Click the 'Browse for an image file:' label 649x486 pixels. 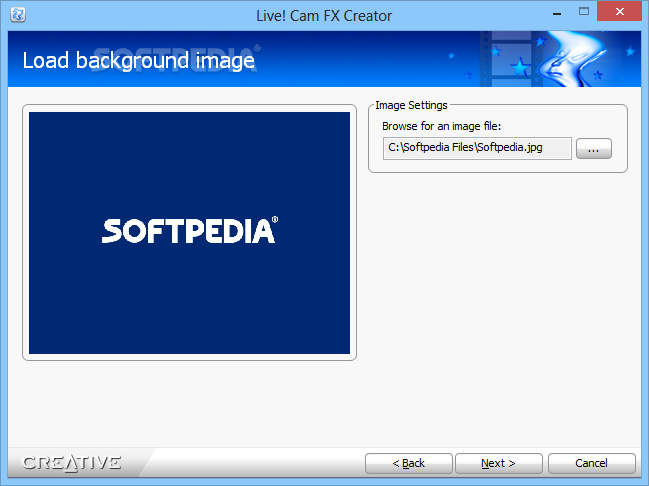pos(441,126)
